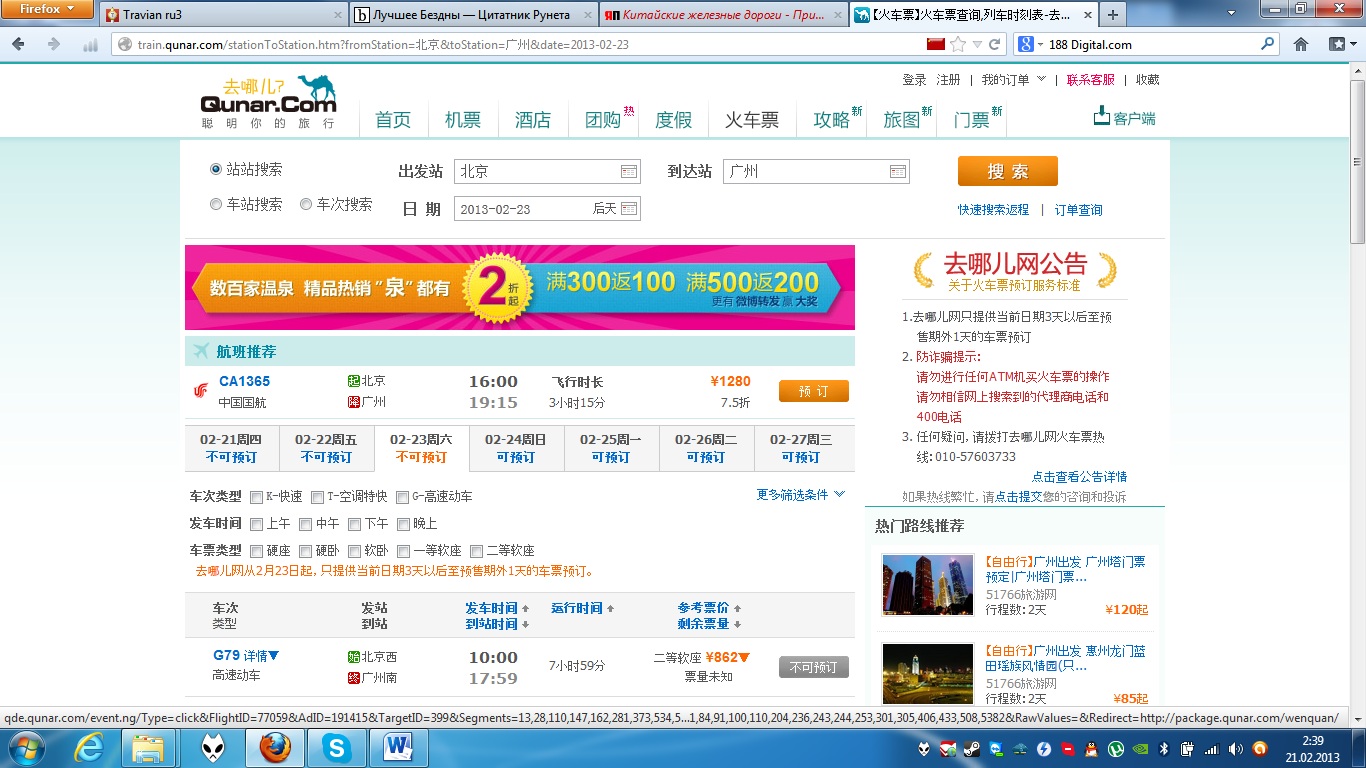Click the orange 搜索 button
The width and height of the screenshot is (1366, 768).
1008,171
